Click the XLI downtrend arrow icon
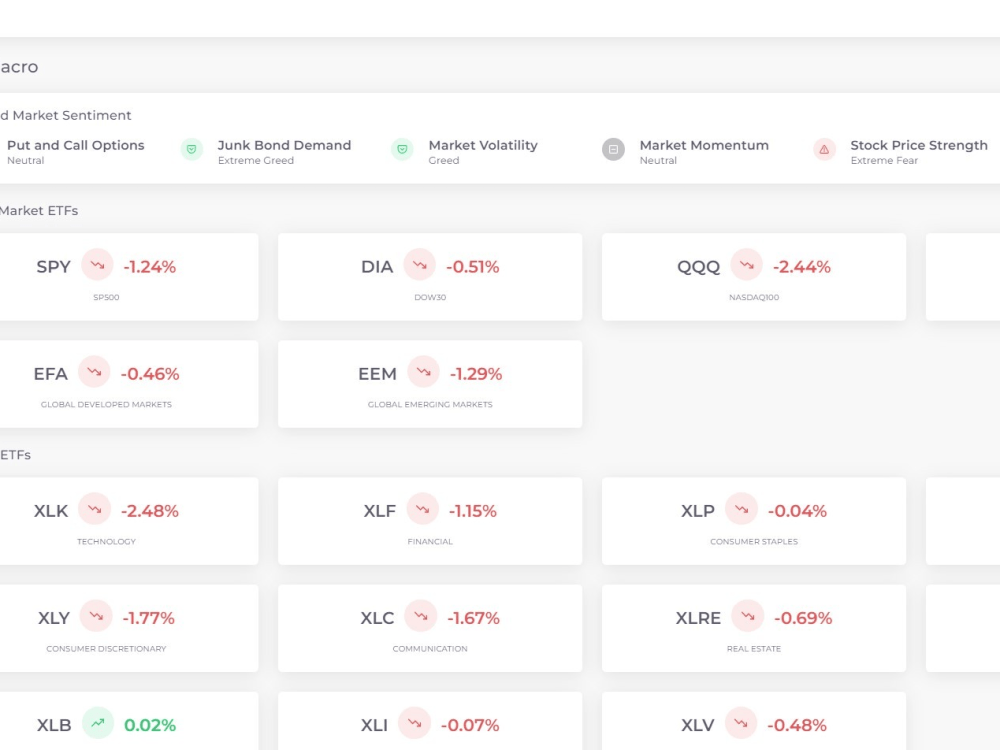 click(x=415, y=723)
